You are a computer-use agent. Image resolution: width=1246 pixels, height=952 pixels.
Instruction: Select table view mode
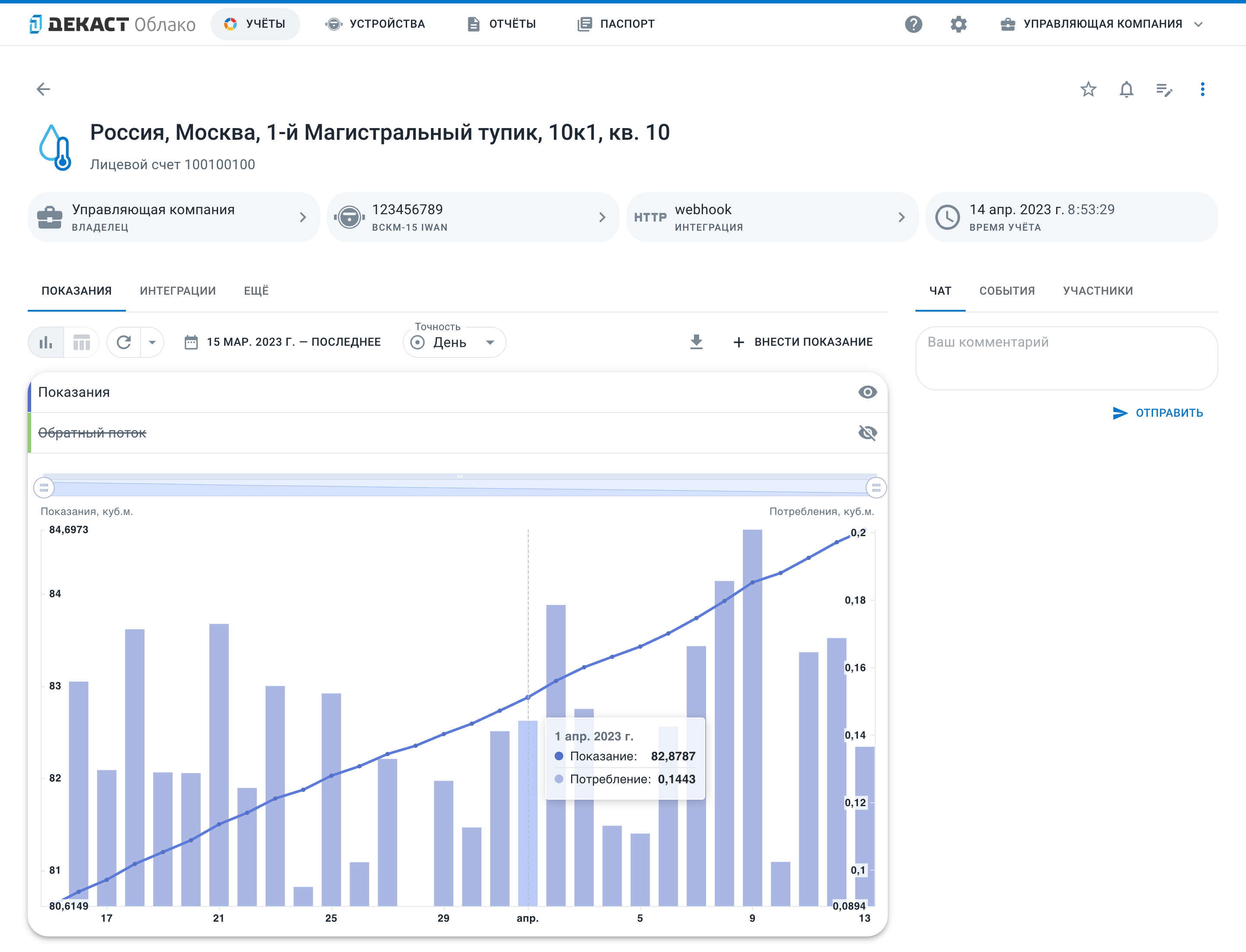click(x=82, y=342)
